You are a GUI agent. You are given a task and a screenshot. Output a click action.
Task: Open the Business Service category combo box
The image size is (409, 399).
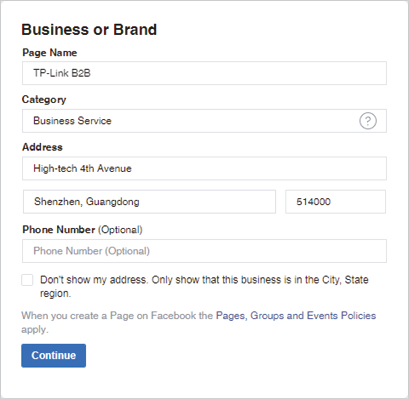point(204,121)
